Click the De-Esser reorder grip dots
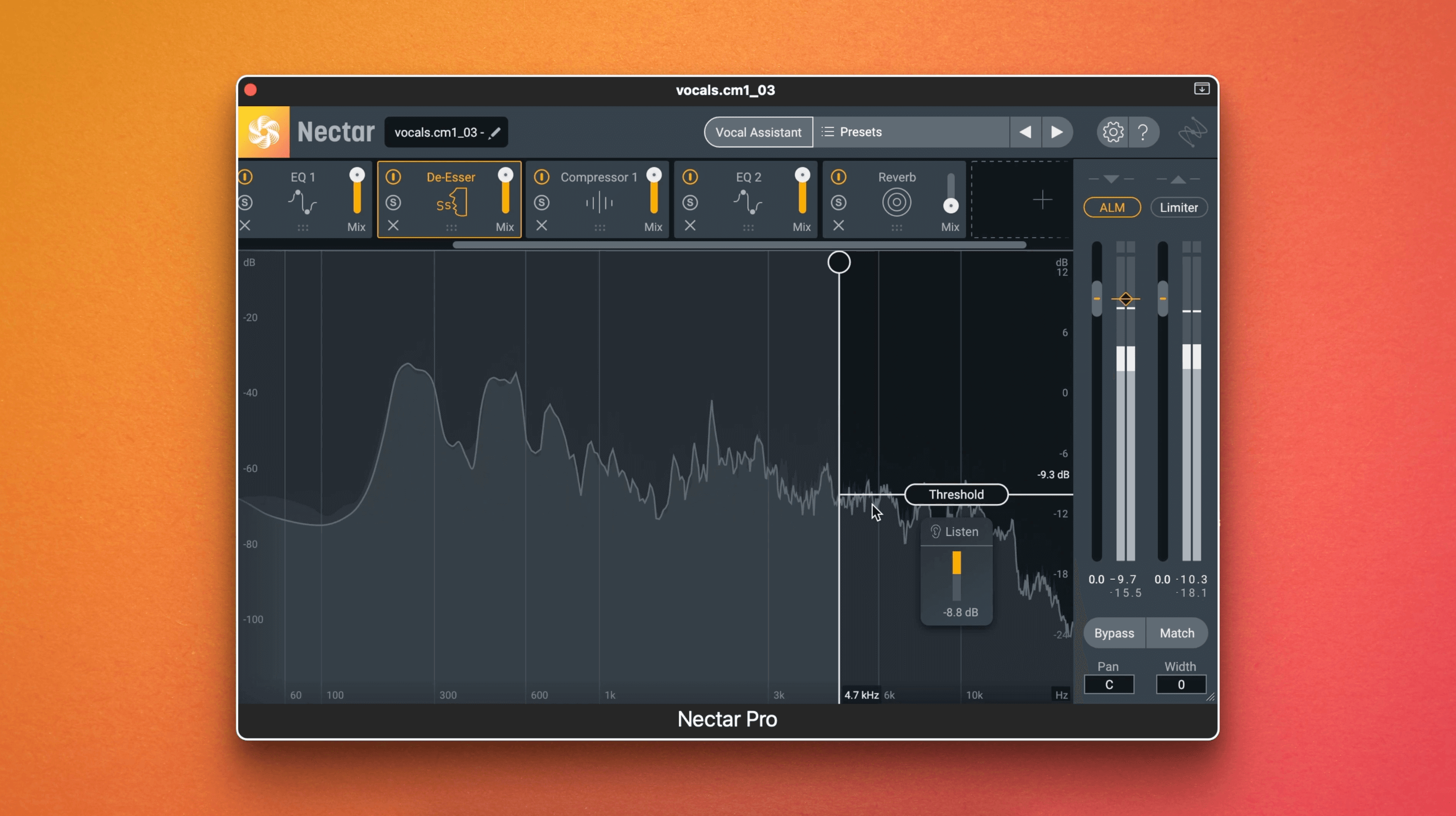 [x=451, y=228]
